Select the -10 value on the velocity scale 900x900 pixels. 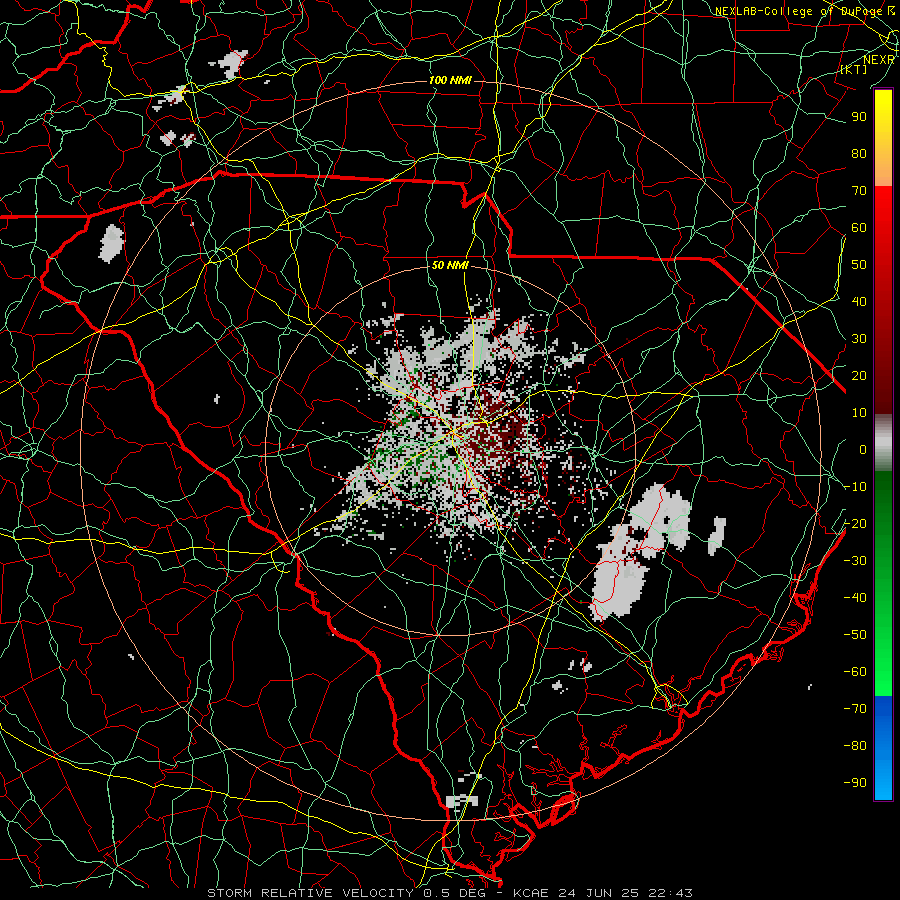(x=855, y=487)
